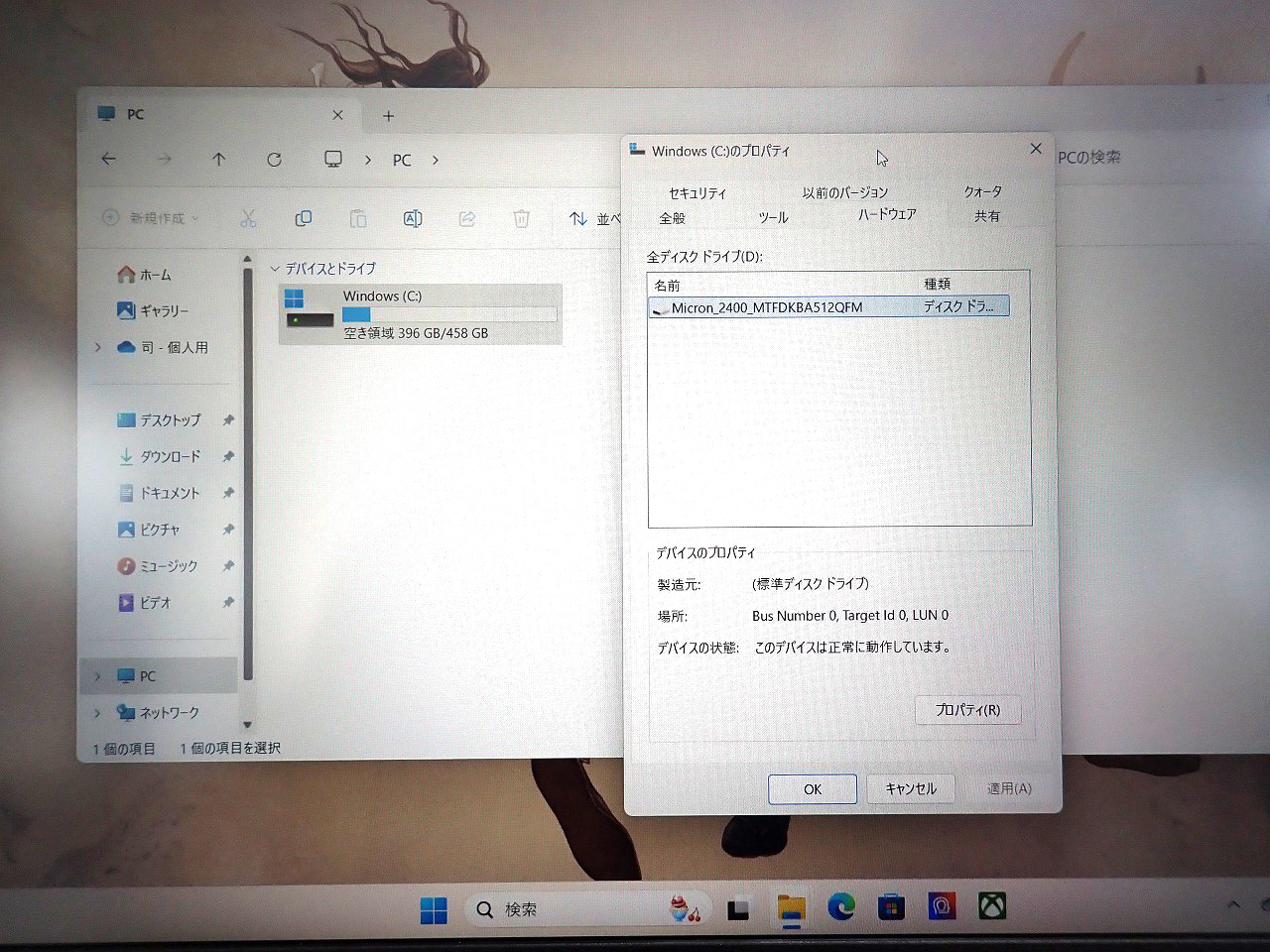Go back with the Explorer back arrow
The width and height of the screenshot is (1270, 952).
[109, 159]
